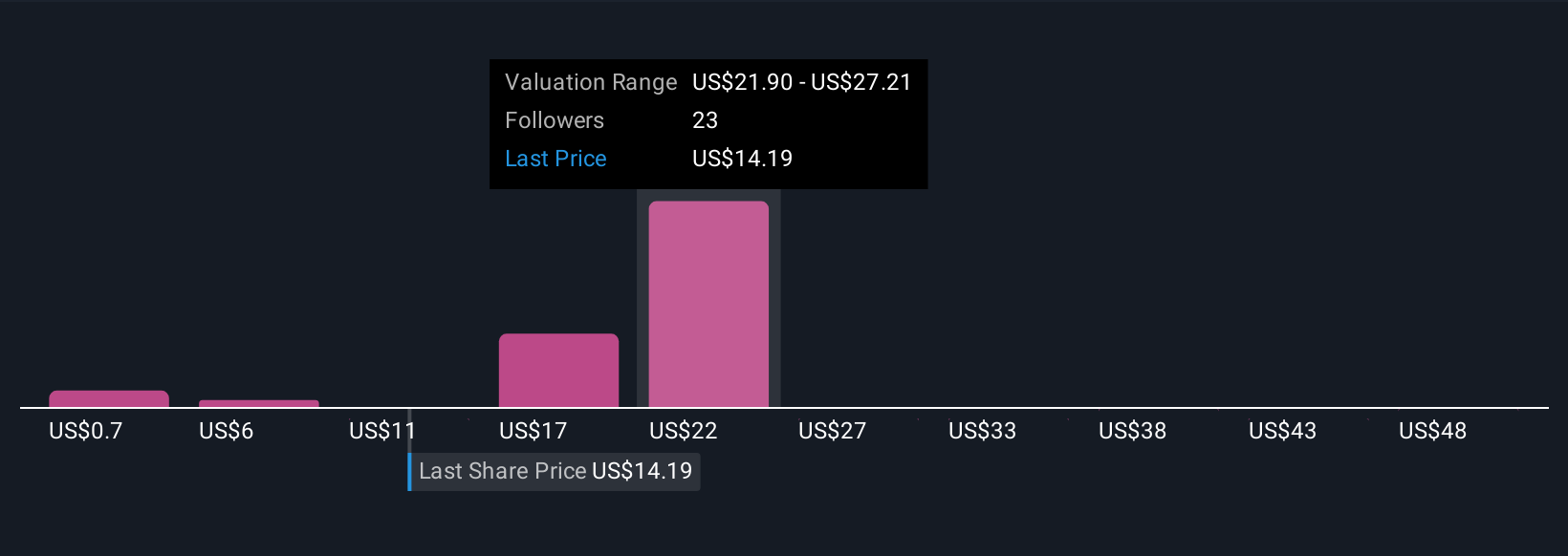Click the small US$6 histogram bar
This screenshot has width=1568, height=556.
259,404
